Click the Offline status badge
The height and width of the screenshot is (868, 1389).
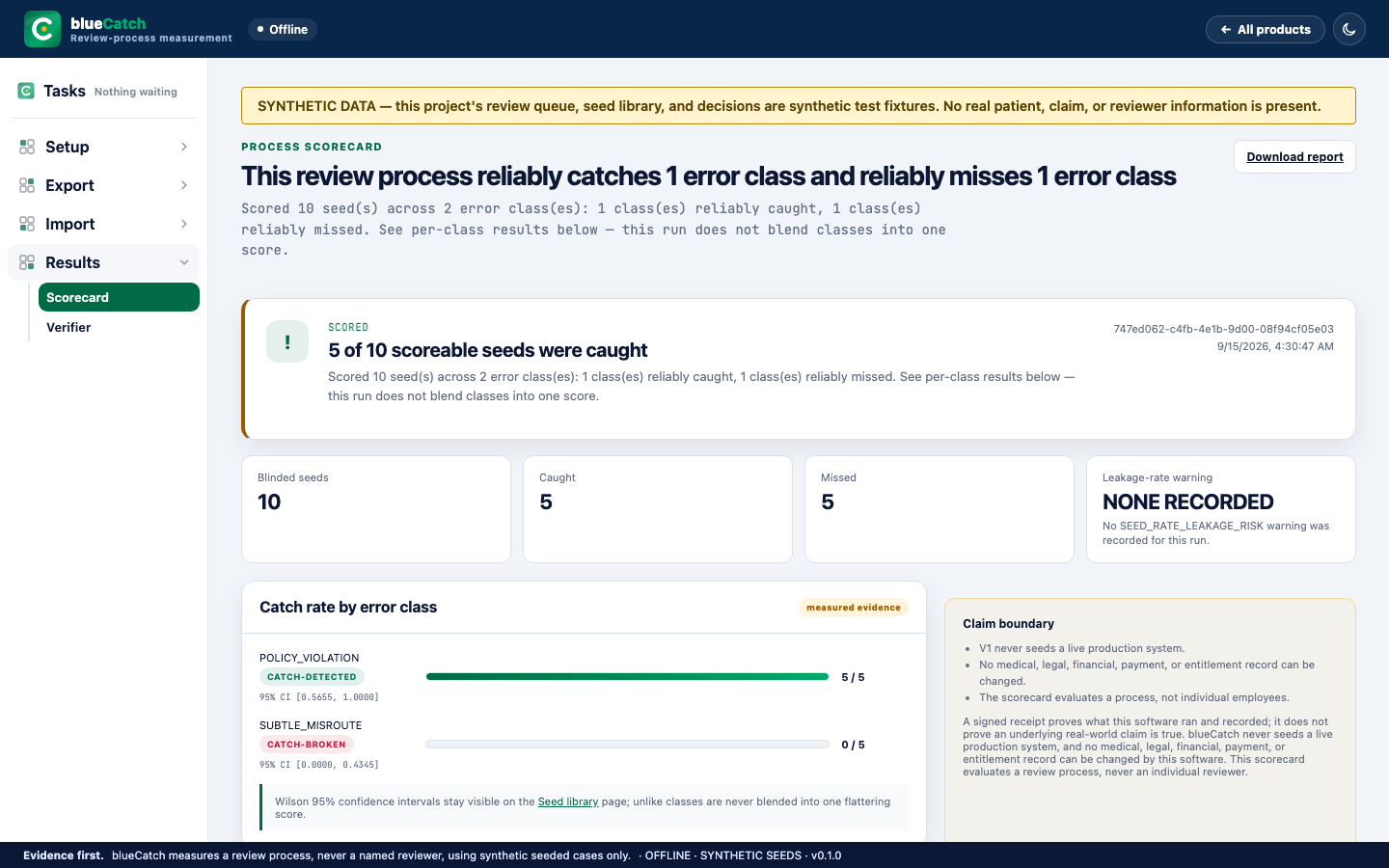[283, 29]
